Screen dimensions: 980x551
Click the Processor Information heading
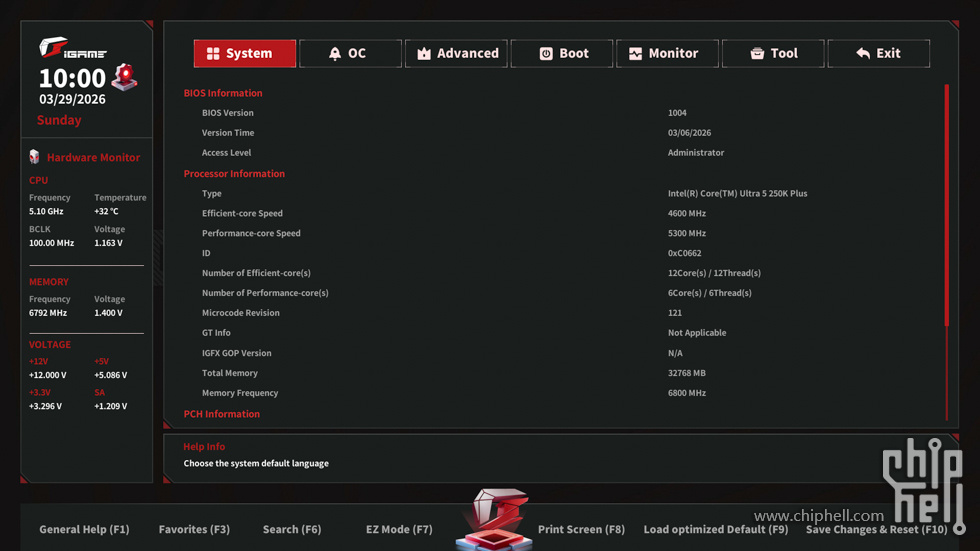[x=234, y=174]
